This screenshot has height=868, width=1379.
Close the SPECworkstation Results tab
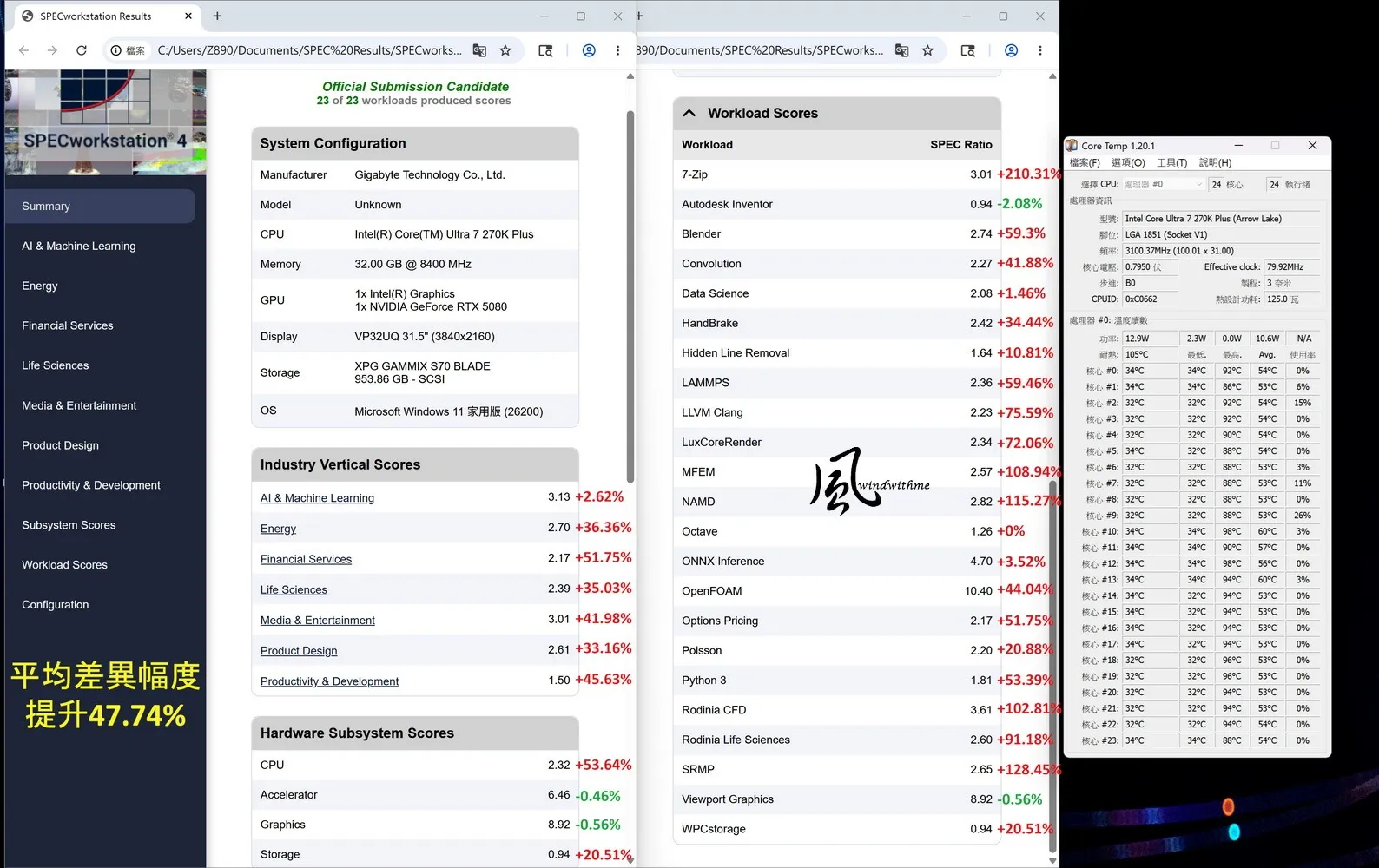(x=188, y=16)
